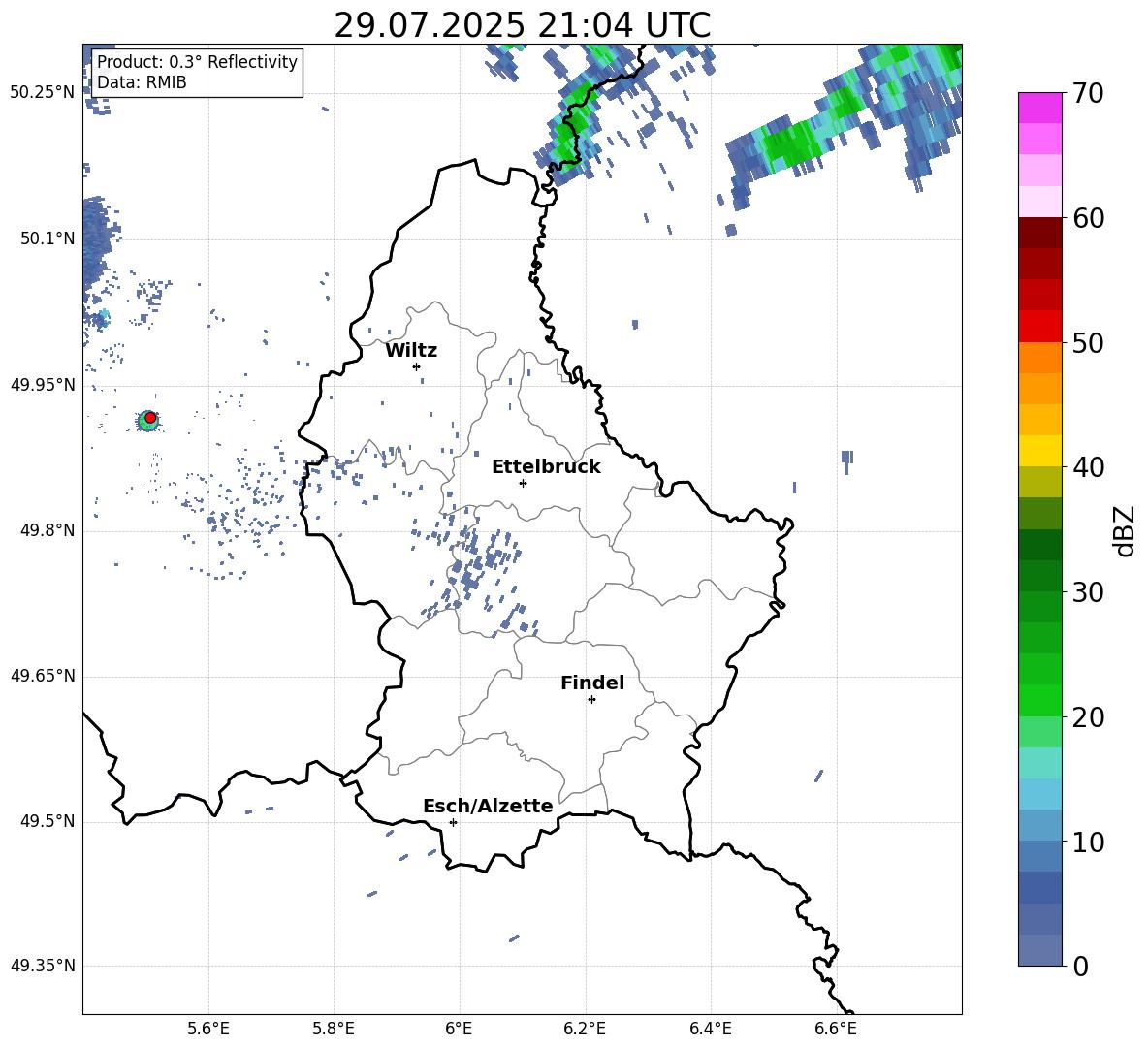The image size is (1148, 1048).
Task: Click the dBZ colorbar axis label
Action: point(1123,530)
